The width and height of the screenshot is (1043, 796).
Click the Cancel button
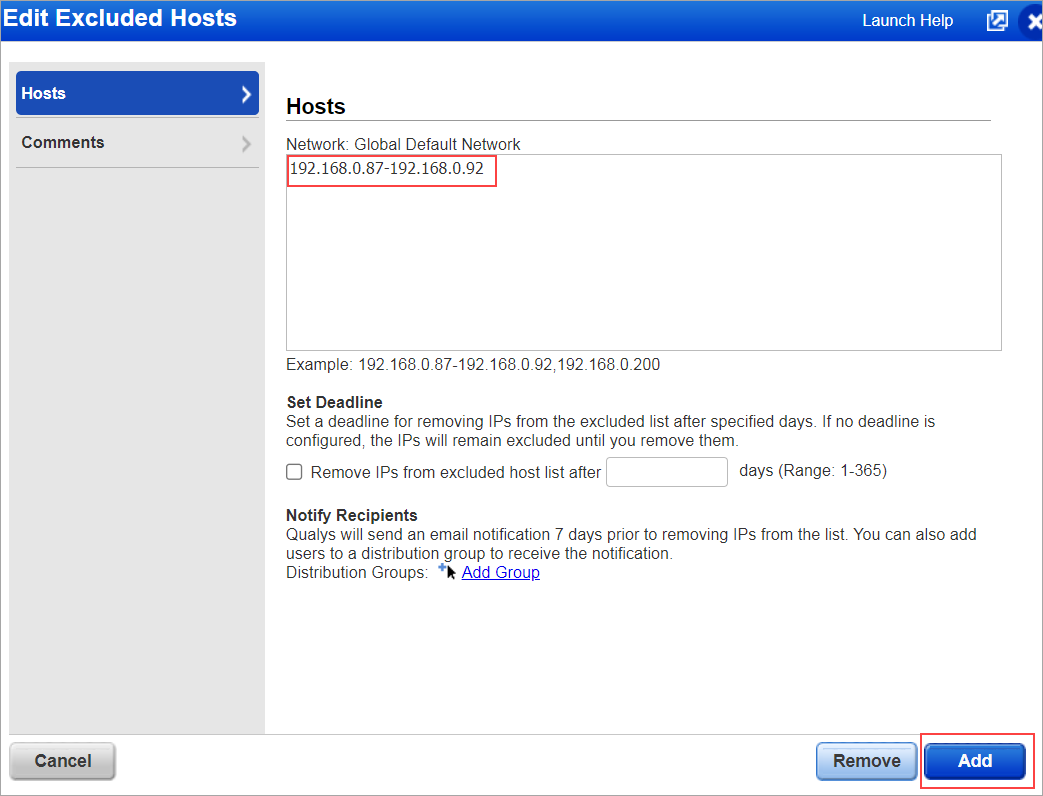[x=61, y=760]
